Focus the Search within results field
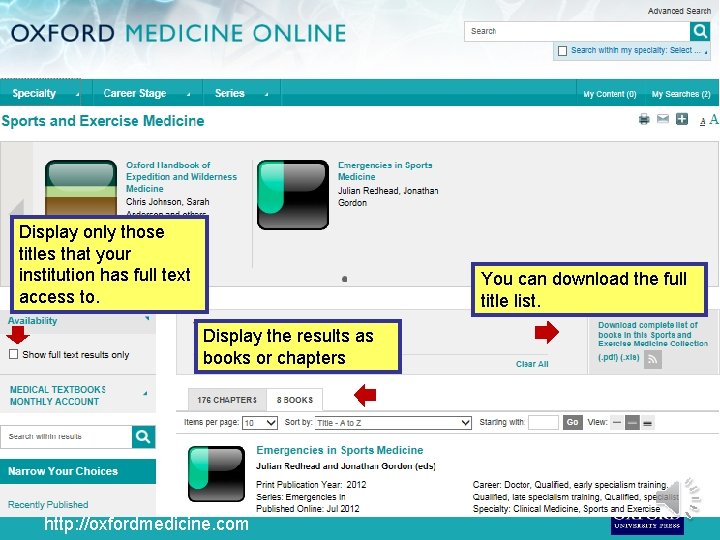 (x=66, y=437)
